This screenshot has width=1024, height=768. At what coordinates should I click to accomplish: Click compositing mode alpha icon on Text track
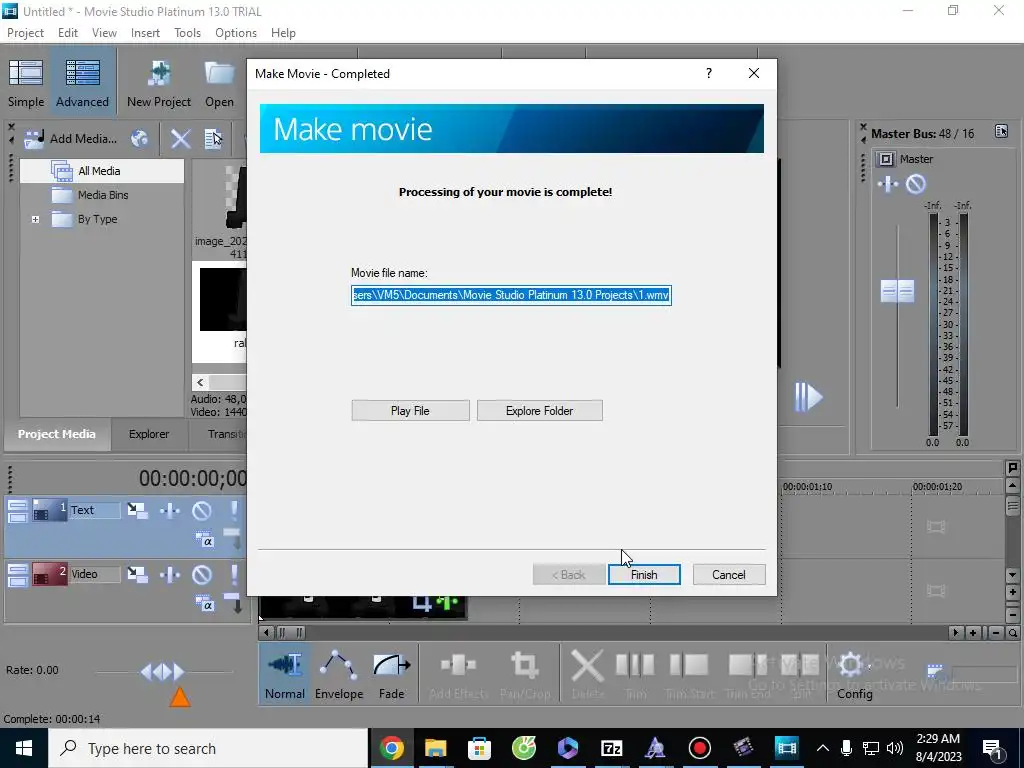[x=204, y=540]
